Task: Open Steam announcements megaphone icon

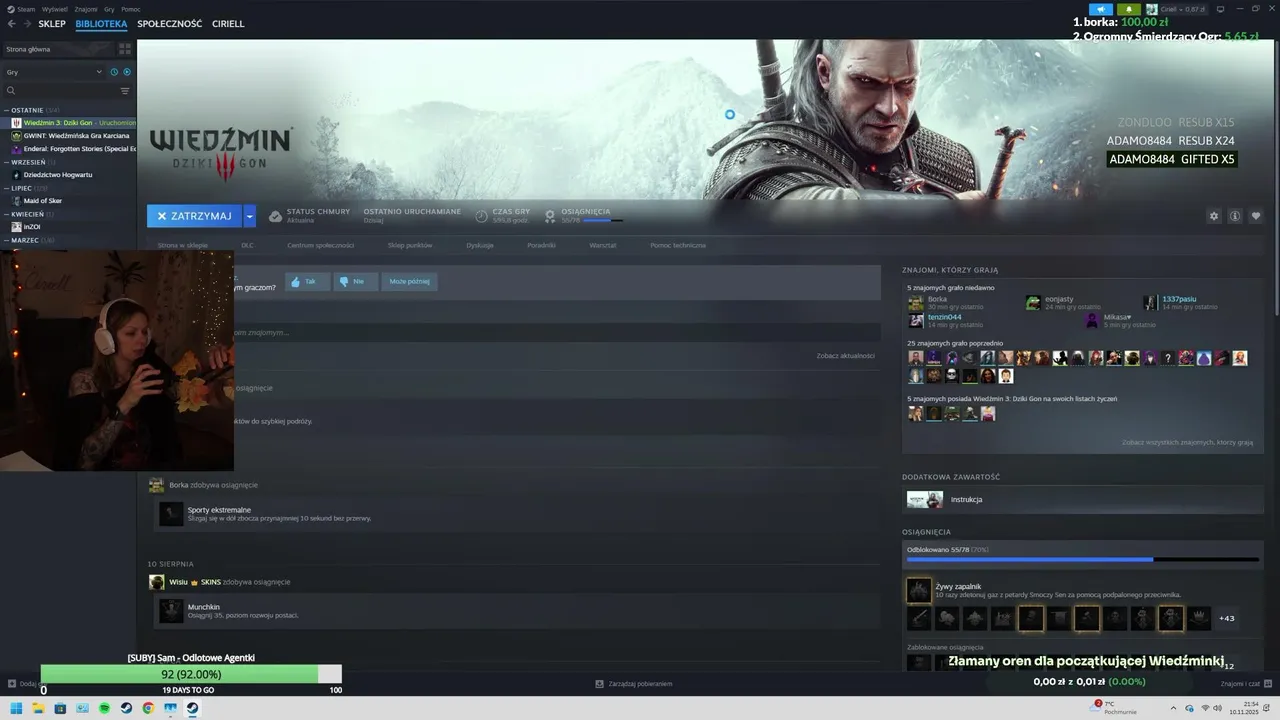Action: click(x=1101, y=9)
